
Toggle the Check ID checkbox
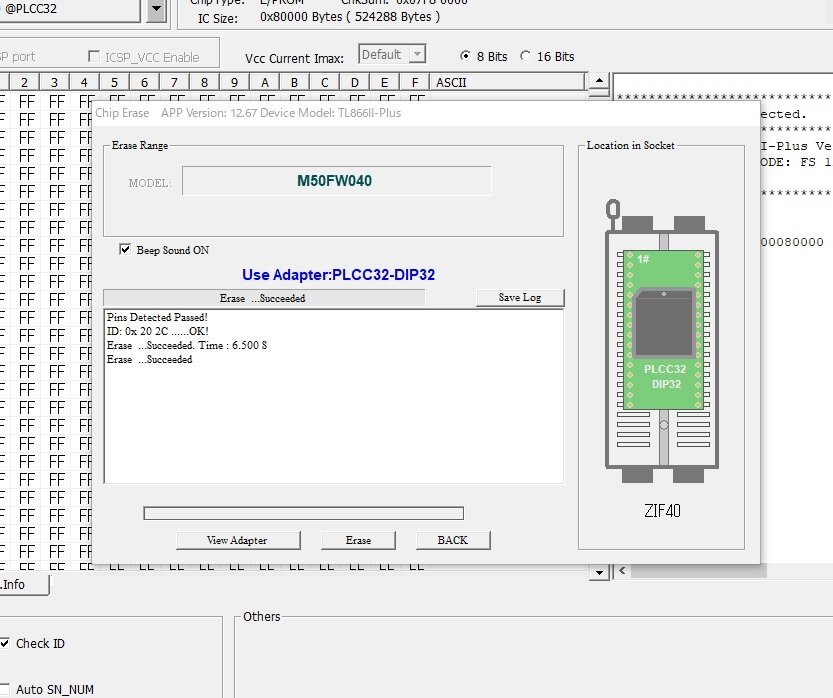click(5, 644)
